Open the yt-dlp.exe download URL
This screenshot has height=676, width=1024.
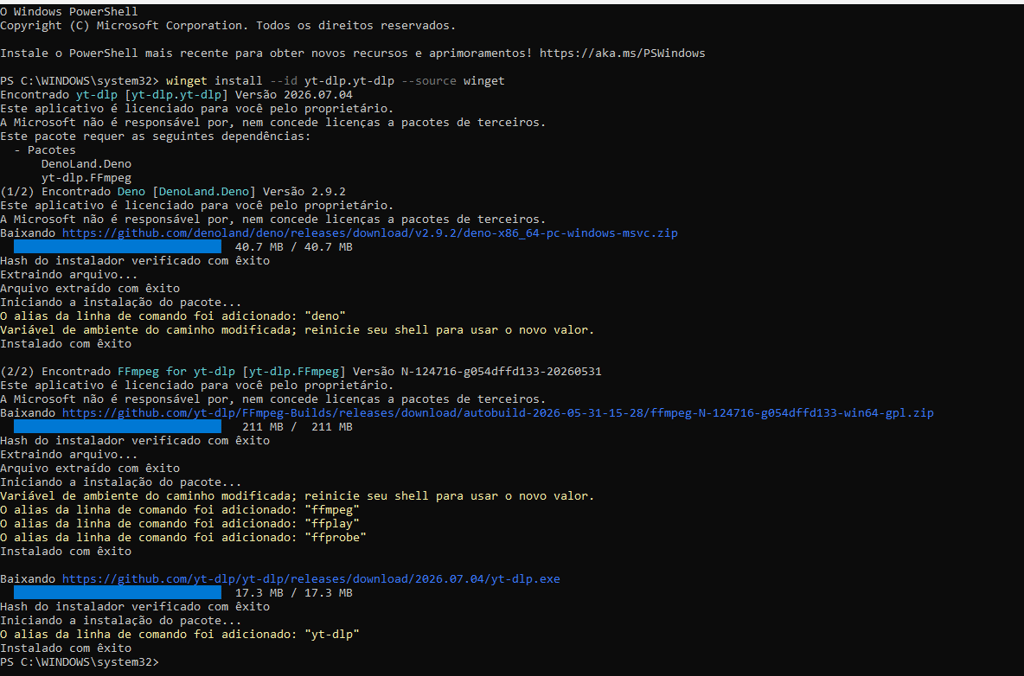coord(311,579)
